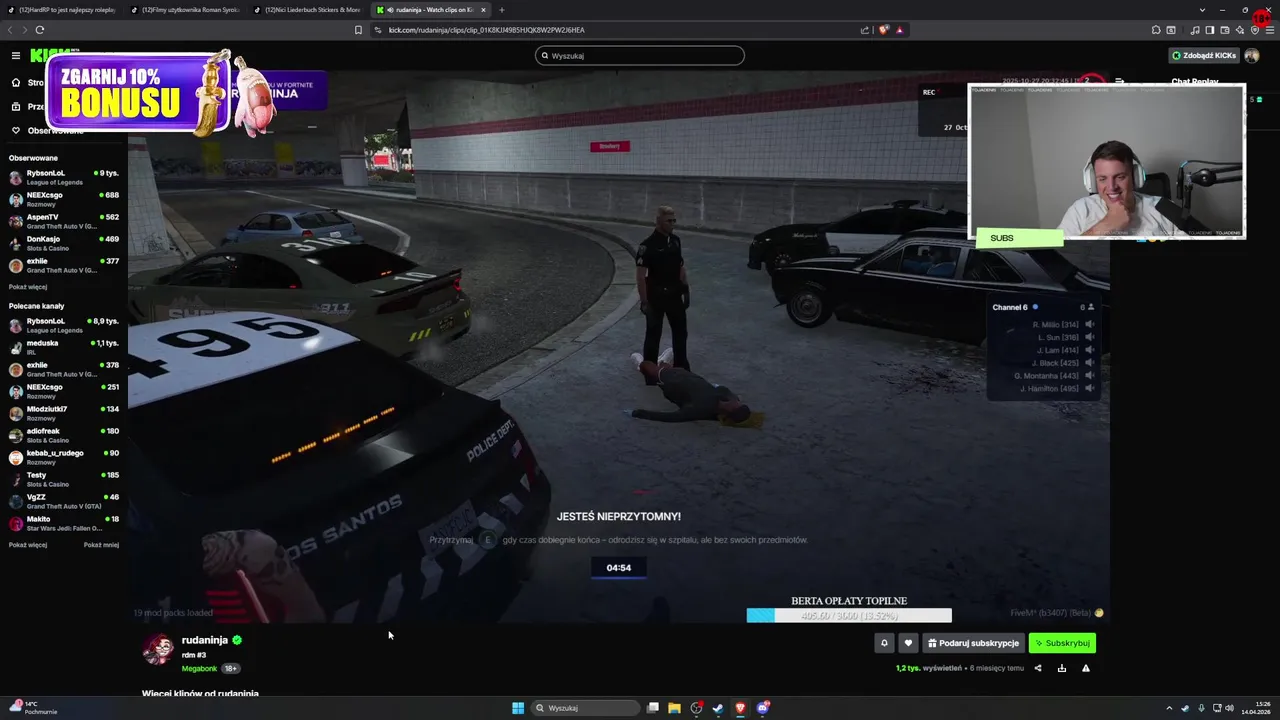Open the browser extensions puzzle icon

(1156, 30)
